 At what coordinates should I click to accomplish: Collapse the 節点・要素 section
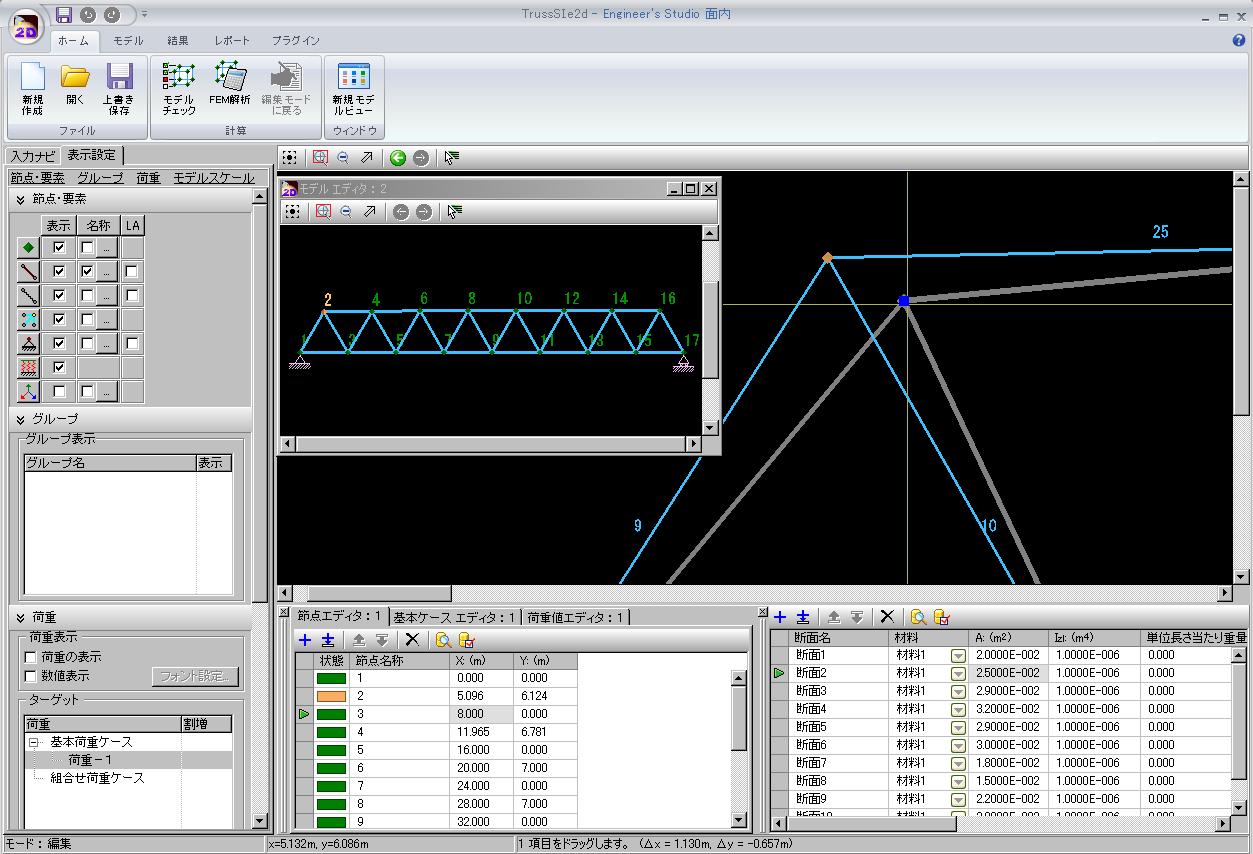(20, 199)
